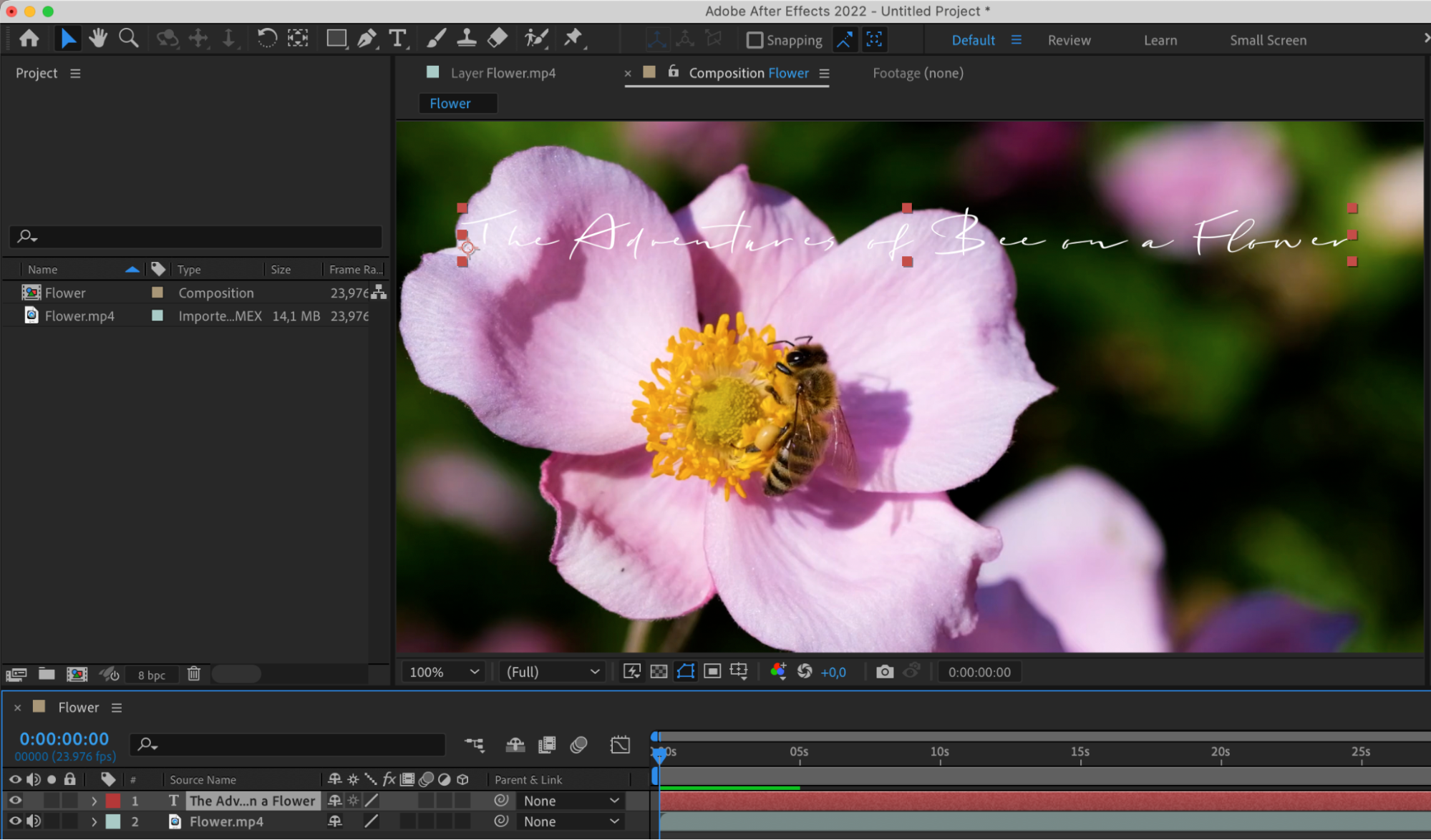Image resolution: width=1431 pixels, height=840 pixels.
Task: Open the (Full) resolution dropdown
Action: click(x=552, y=672)
